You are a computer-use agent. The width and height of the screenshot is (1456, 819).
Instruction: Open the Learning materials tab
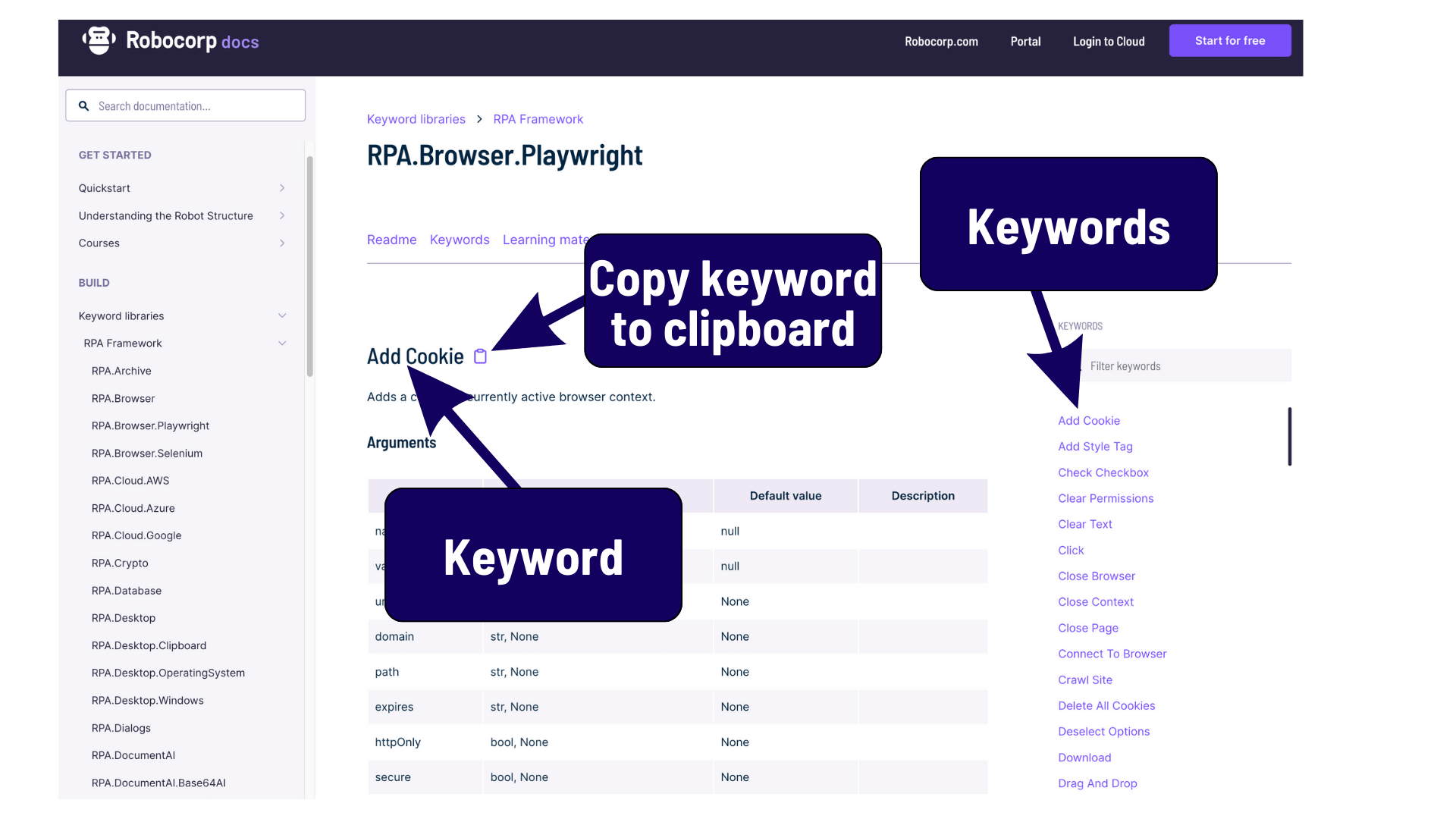click(543, 240)
